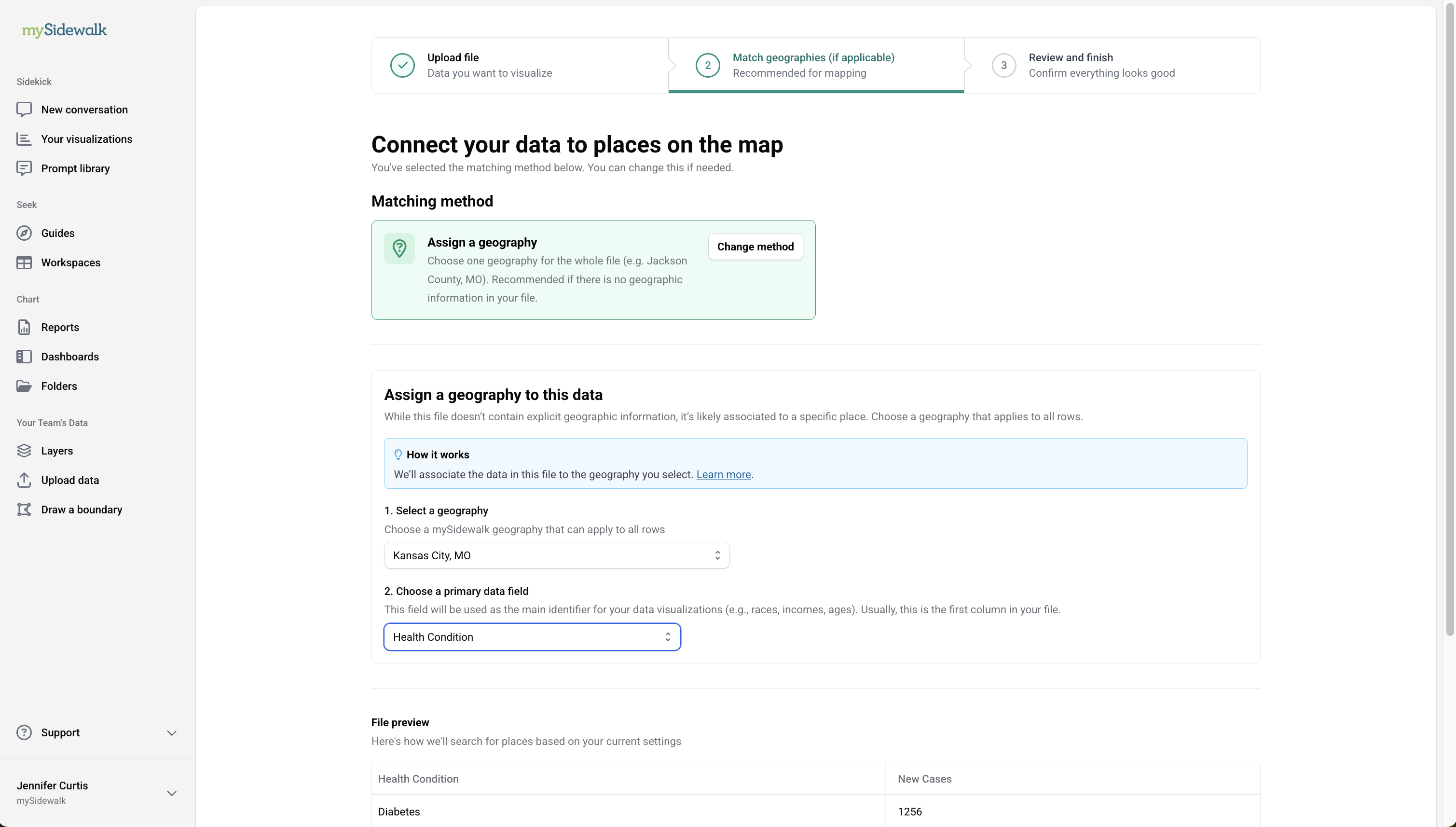
Task: Open Guides compass icon
Action: point(24,234)
